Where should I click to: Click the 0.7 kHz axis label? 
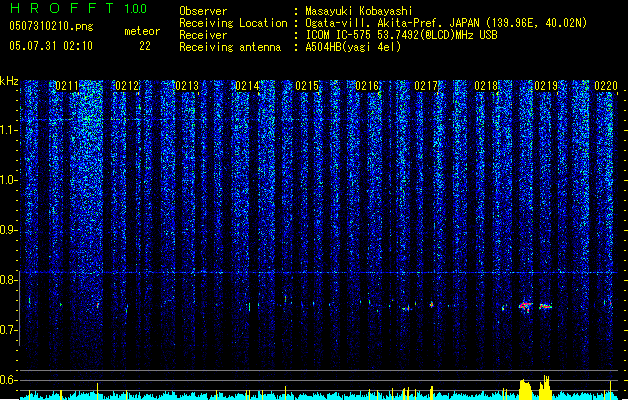pyautogui.click(x=8, y=330)
